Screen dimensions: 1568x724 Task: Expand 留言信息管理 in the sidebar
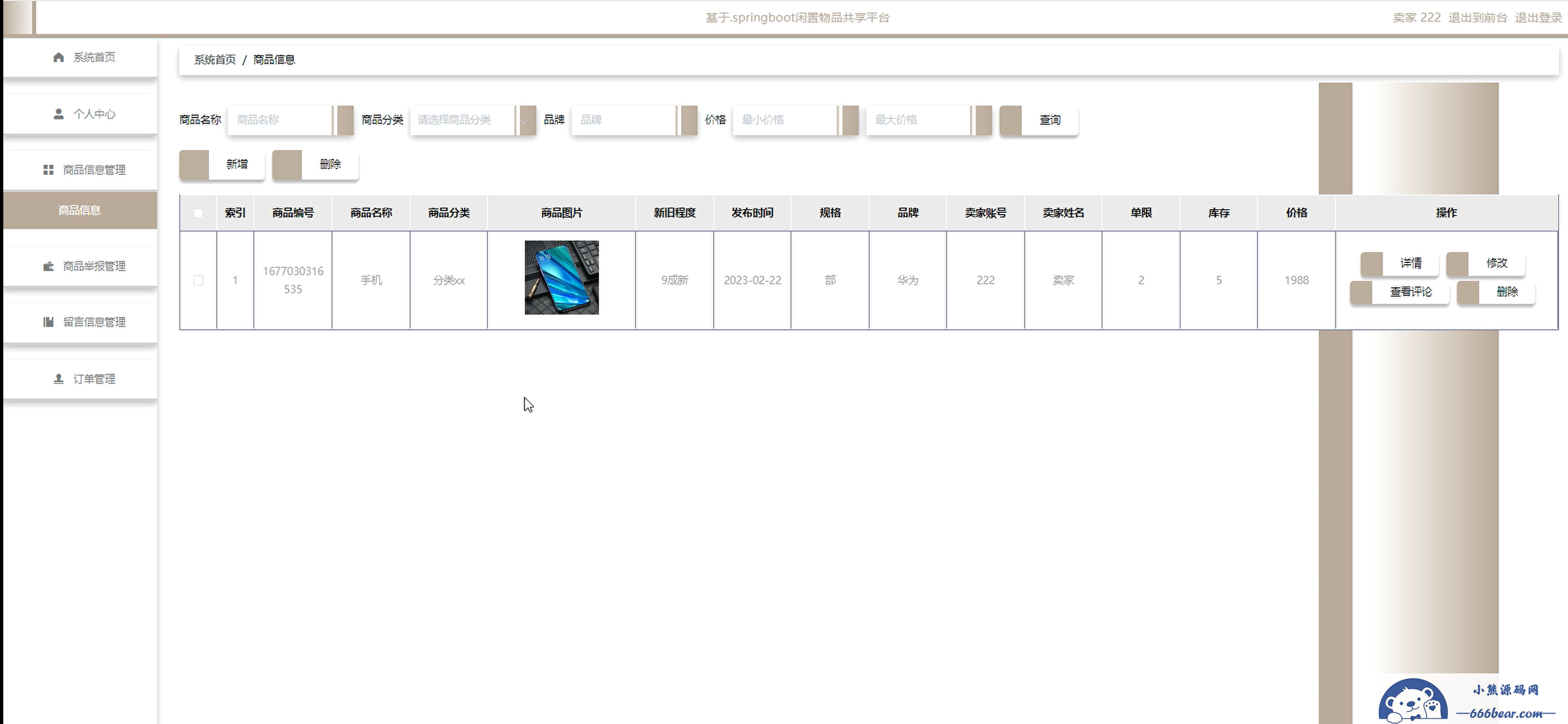pyautogui.click(x=80, y=322)
